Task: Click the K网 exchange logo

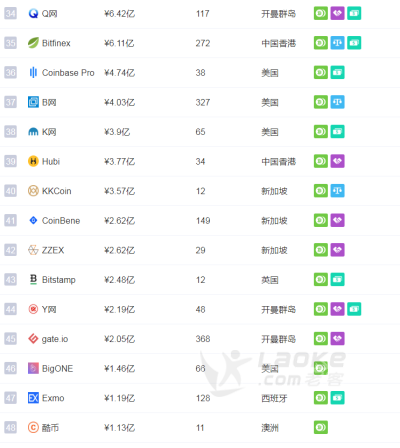Action: pos(33,132)
